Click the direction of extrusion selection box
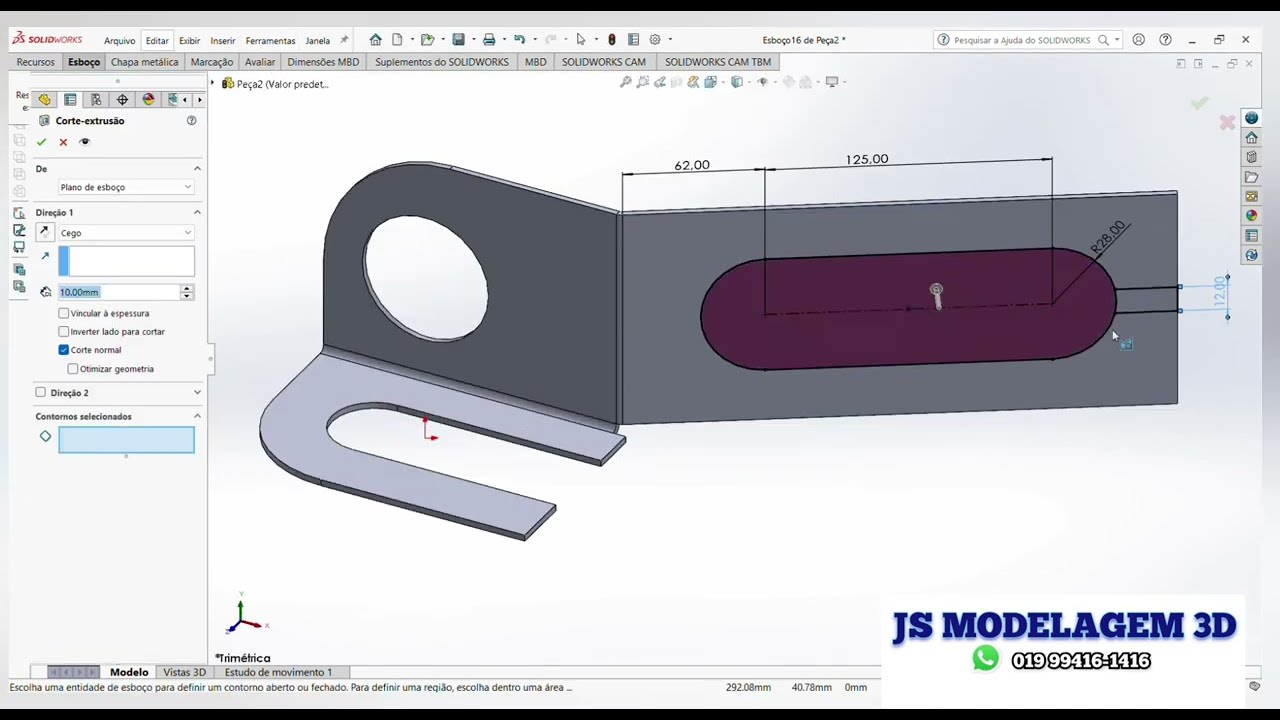 click(126, 261)
